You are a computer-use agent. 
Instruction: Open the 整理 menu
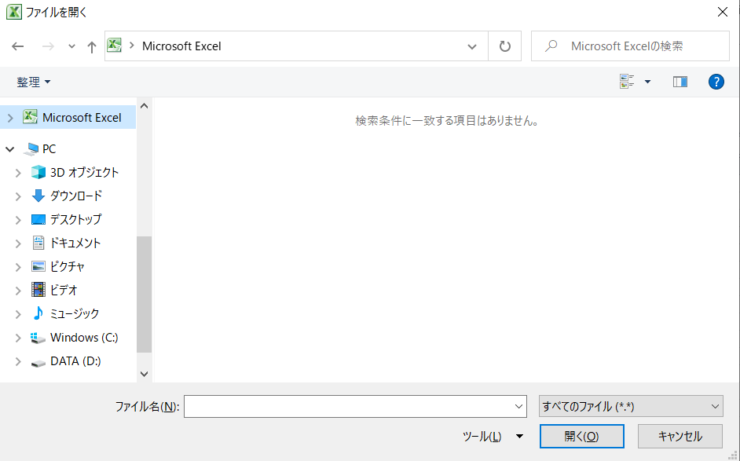[x=33, y=82]
